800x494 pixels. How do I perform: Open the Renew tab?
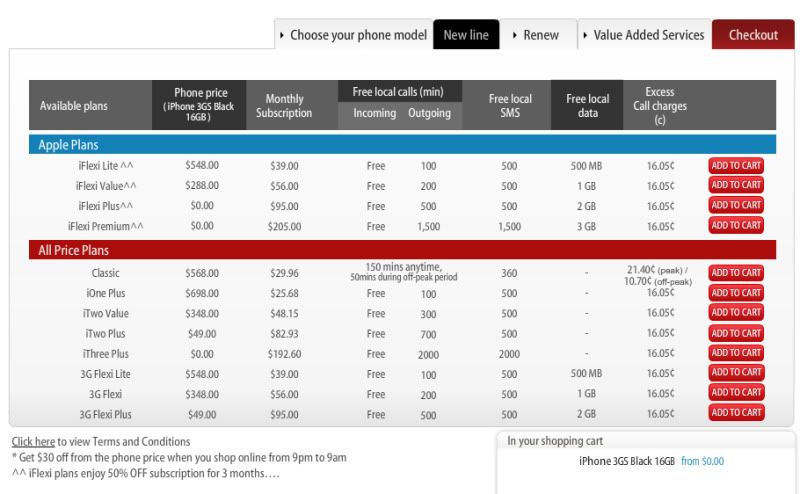536,35
